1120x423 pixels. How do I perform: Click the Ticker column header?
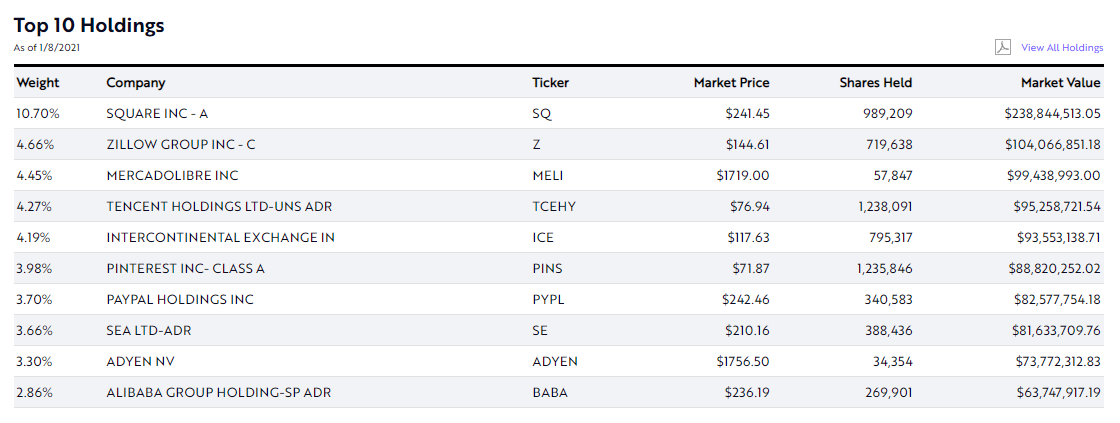550,83
